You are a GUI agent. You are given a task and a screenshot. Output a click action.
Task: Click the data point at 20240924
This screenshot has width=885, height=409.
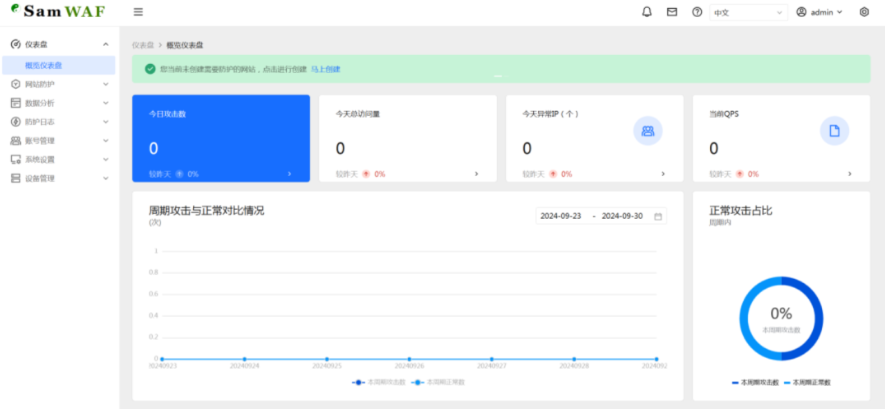244,359
